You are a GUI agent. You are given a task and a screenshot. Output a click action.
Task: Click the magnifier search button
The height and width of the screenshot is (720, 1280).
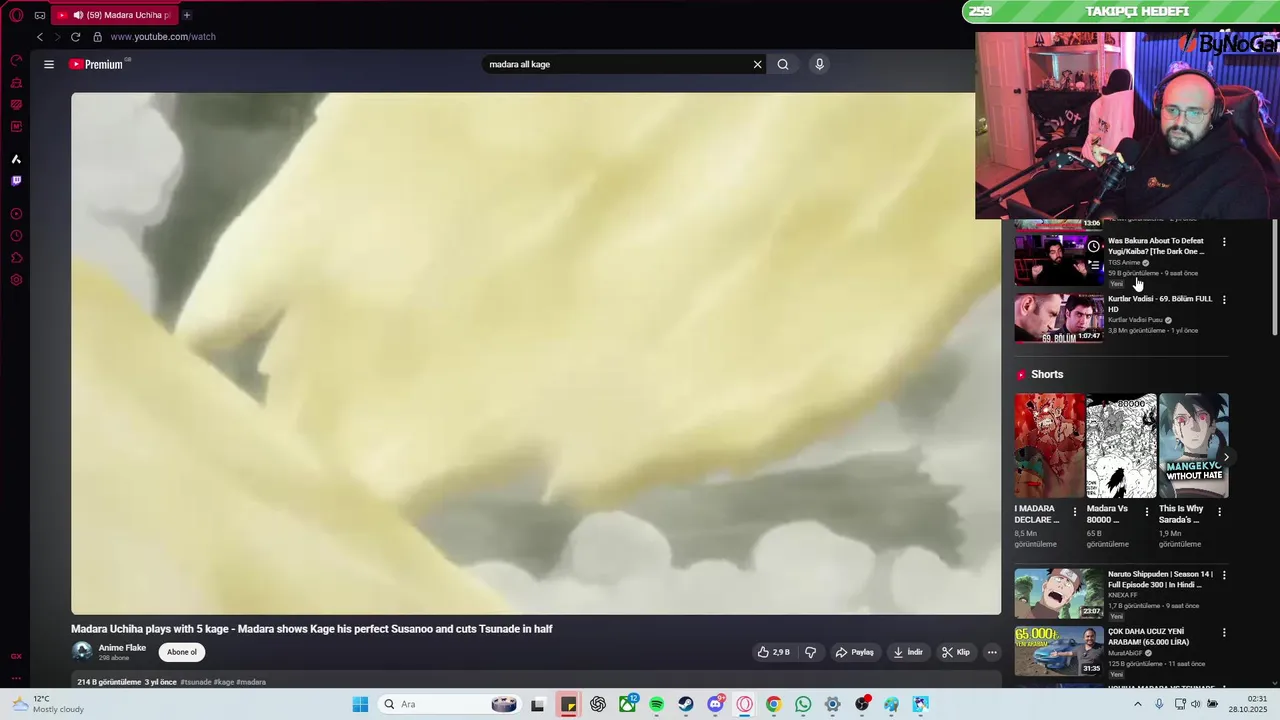coord(783,64)
